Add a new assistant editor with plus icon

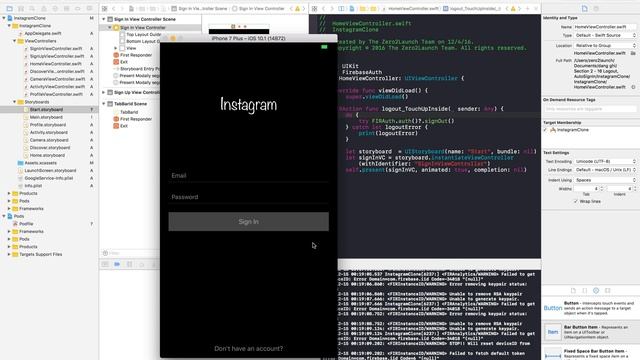click(x=527, y=8)
